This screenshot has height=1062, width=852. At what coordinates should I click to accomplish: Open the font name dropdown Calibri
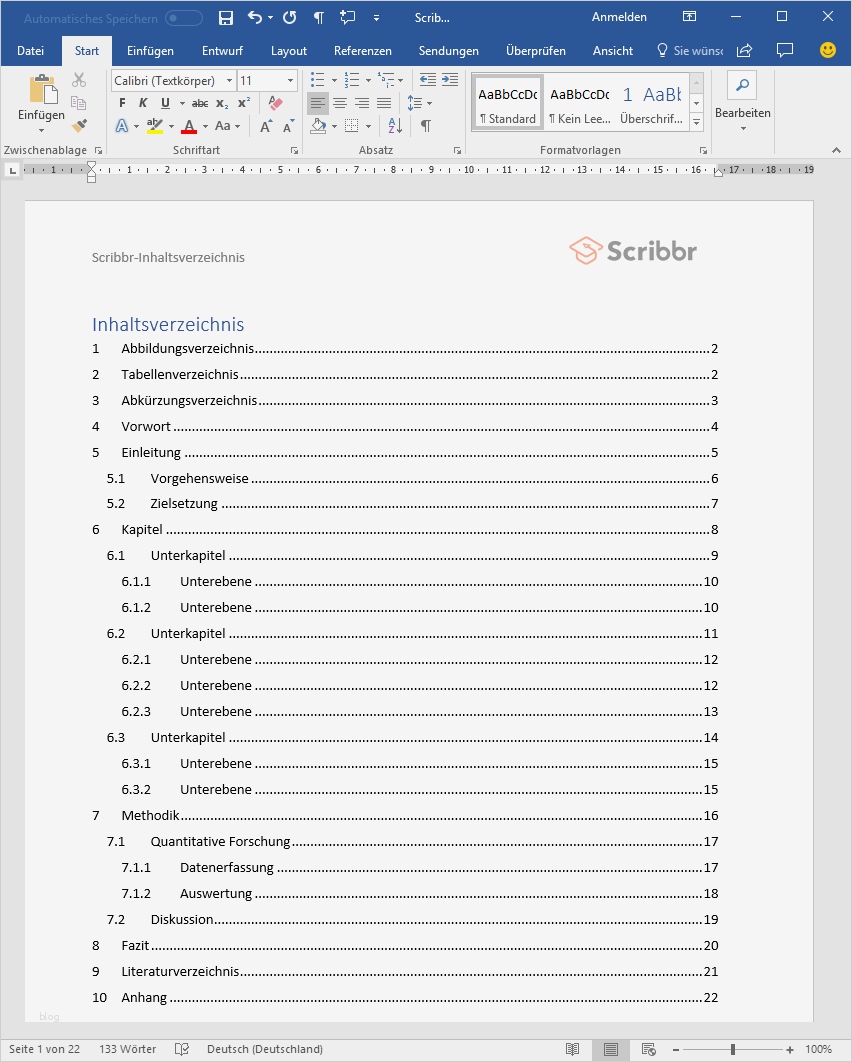pyautogui.click(x=229, y=81)
